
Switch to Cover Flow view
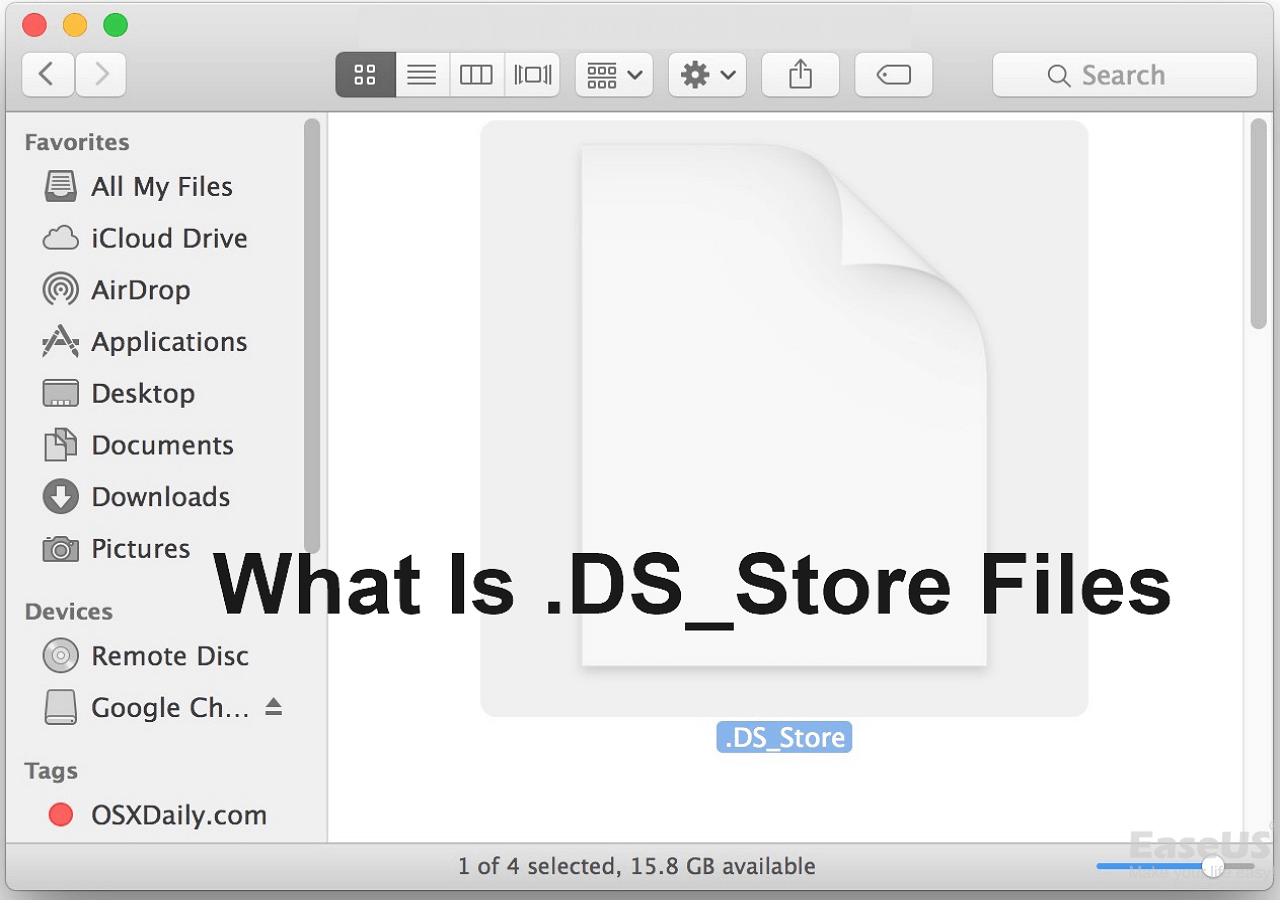(x=532, y=75)
